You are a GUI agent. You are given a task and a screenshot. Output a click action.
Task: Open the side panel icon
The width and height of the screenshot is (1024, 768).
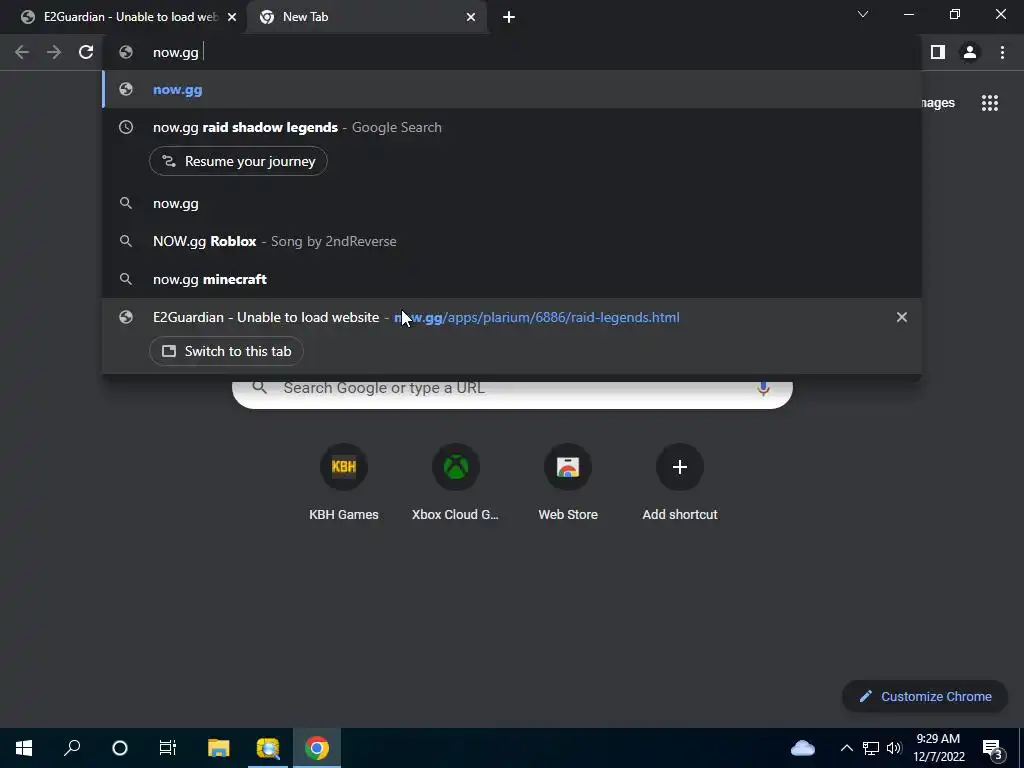point(938,52)
